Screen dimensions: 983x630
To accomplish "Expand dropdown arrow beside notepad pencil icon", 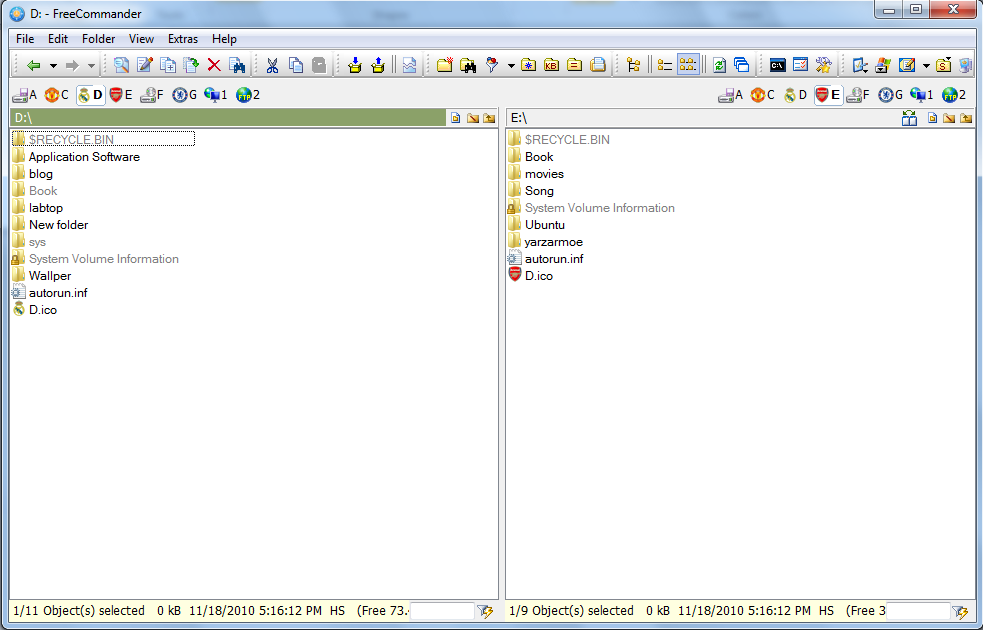I will [x=926, y=65].
